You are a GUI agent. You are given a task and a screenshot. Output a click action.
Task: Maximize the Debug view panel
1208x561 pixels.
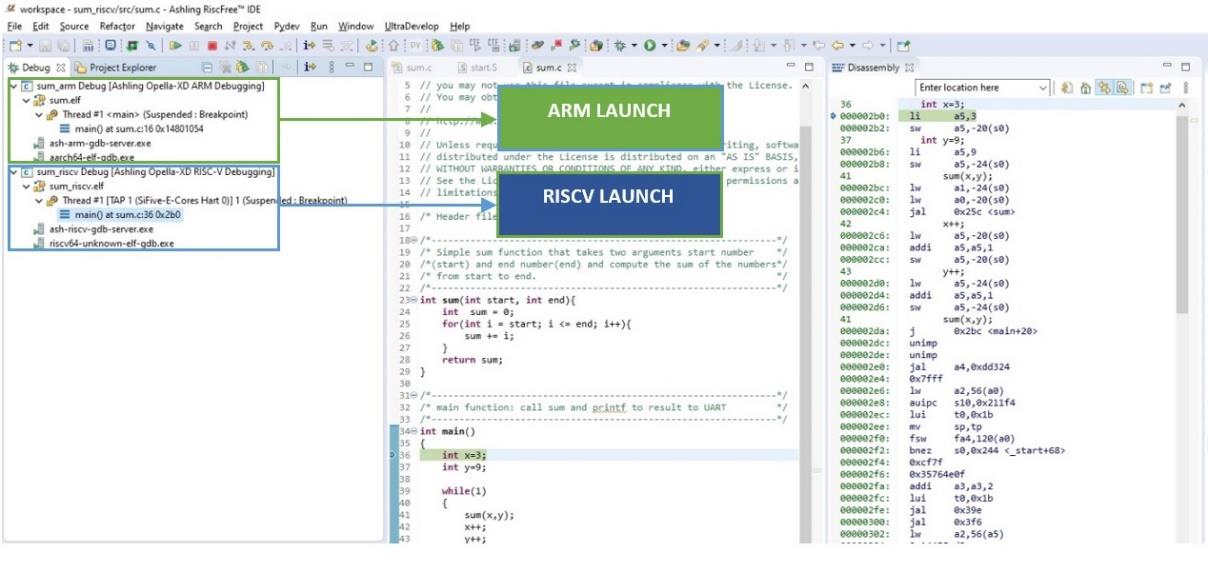(x=367, y=67)
